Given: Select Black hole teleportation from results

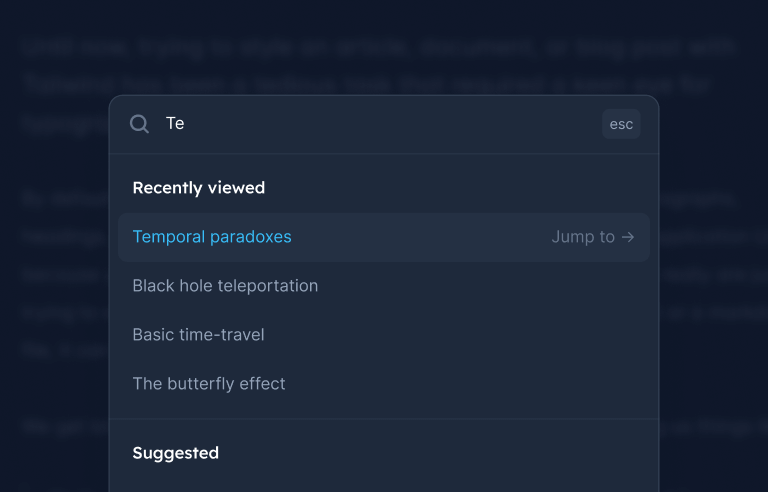Looking at the screenshot, I should point(225,286).
